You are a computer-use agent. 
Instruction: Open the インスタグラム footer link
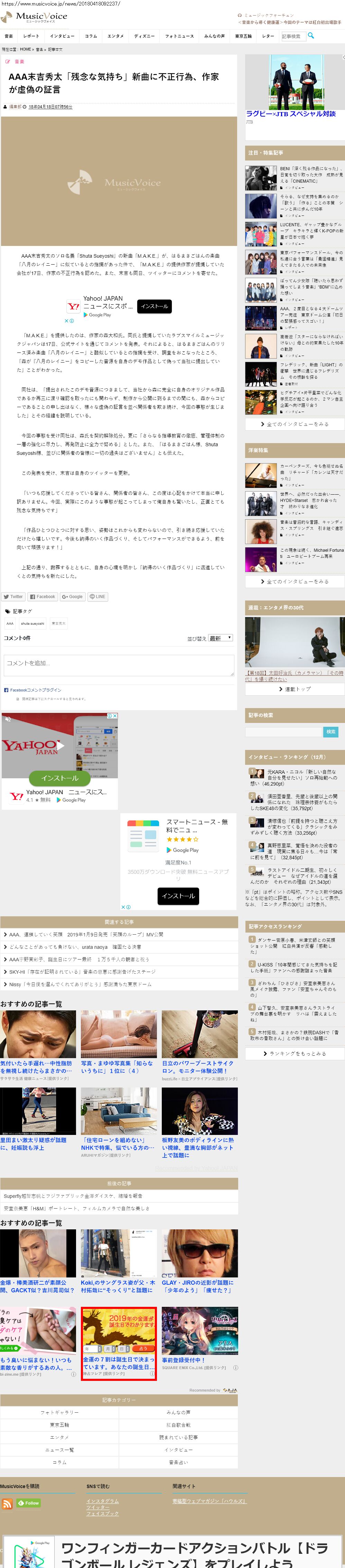tap(102, 1501)
